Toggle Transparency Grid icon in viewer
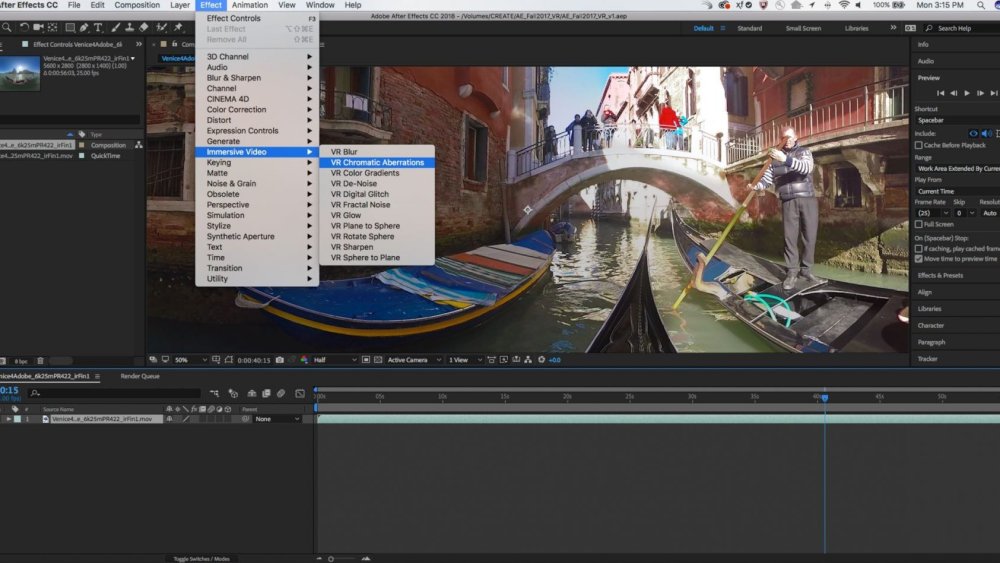The width and height of the screenshot is (1000, 563). click(378, 360)
